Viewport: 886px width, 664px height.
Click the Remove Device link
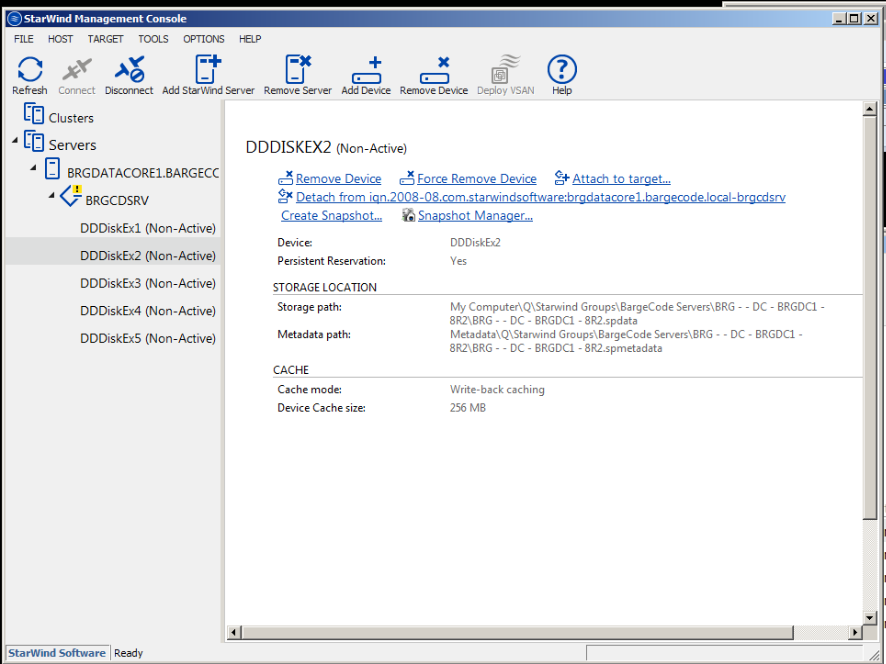click(x=338, y=179)
